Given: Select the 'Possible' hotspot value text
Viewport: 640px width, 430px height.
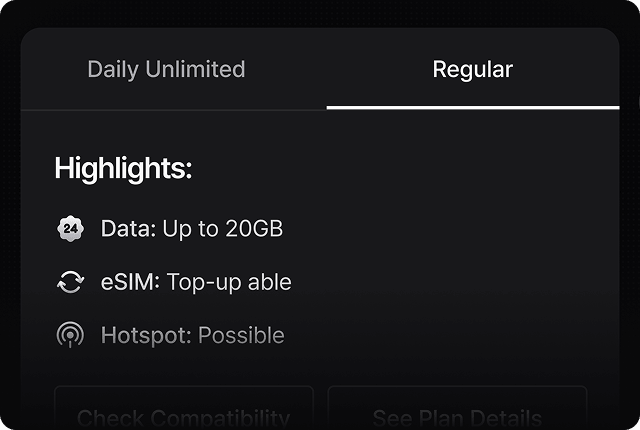Looking at the screenshot, I should (x=241, y=335).
